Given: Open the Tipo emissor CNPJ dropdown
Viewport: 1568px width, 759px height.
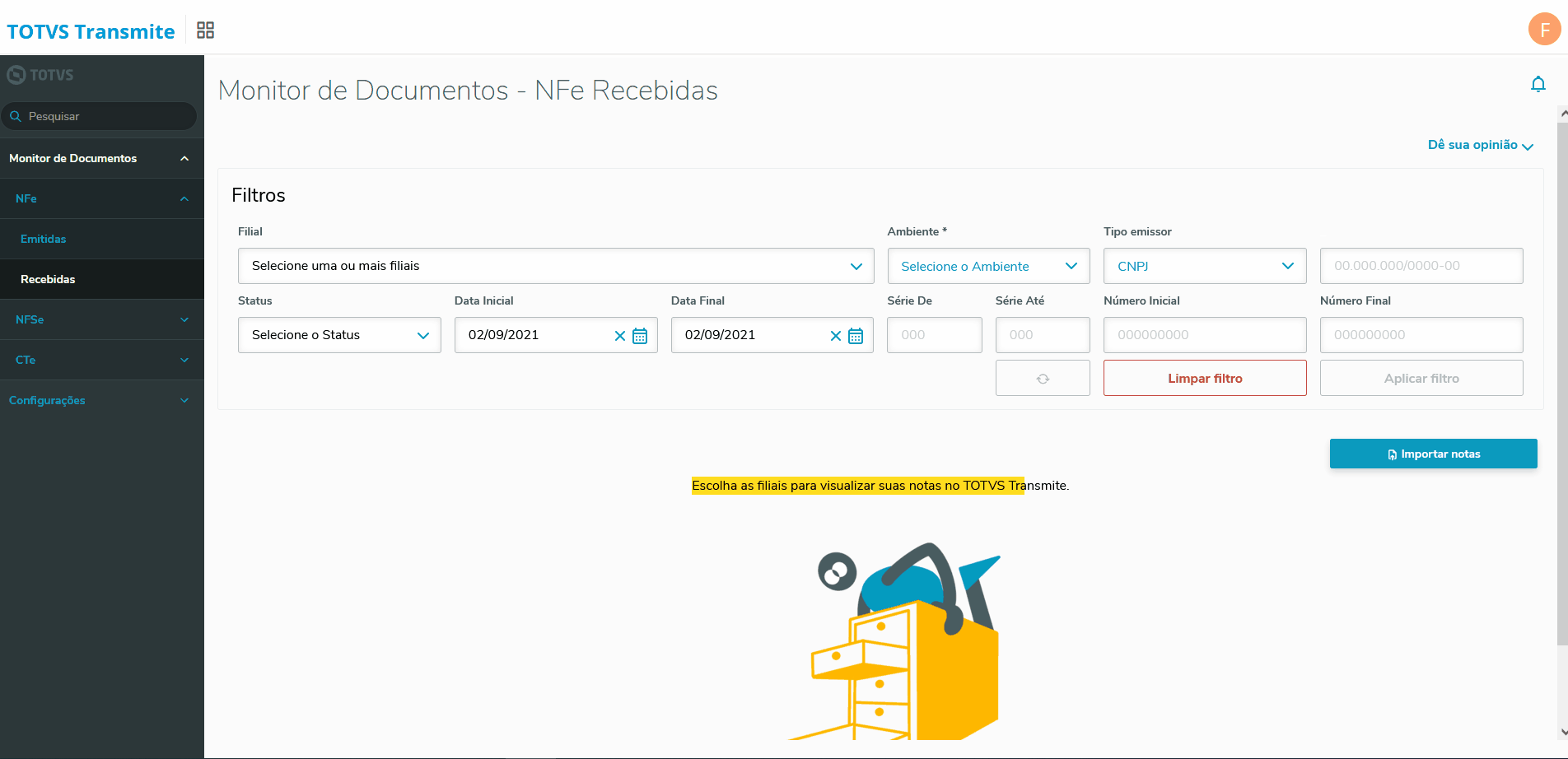Looking at the screenshot, I should click(x=1205, y=266).
